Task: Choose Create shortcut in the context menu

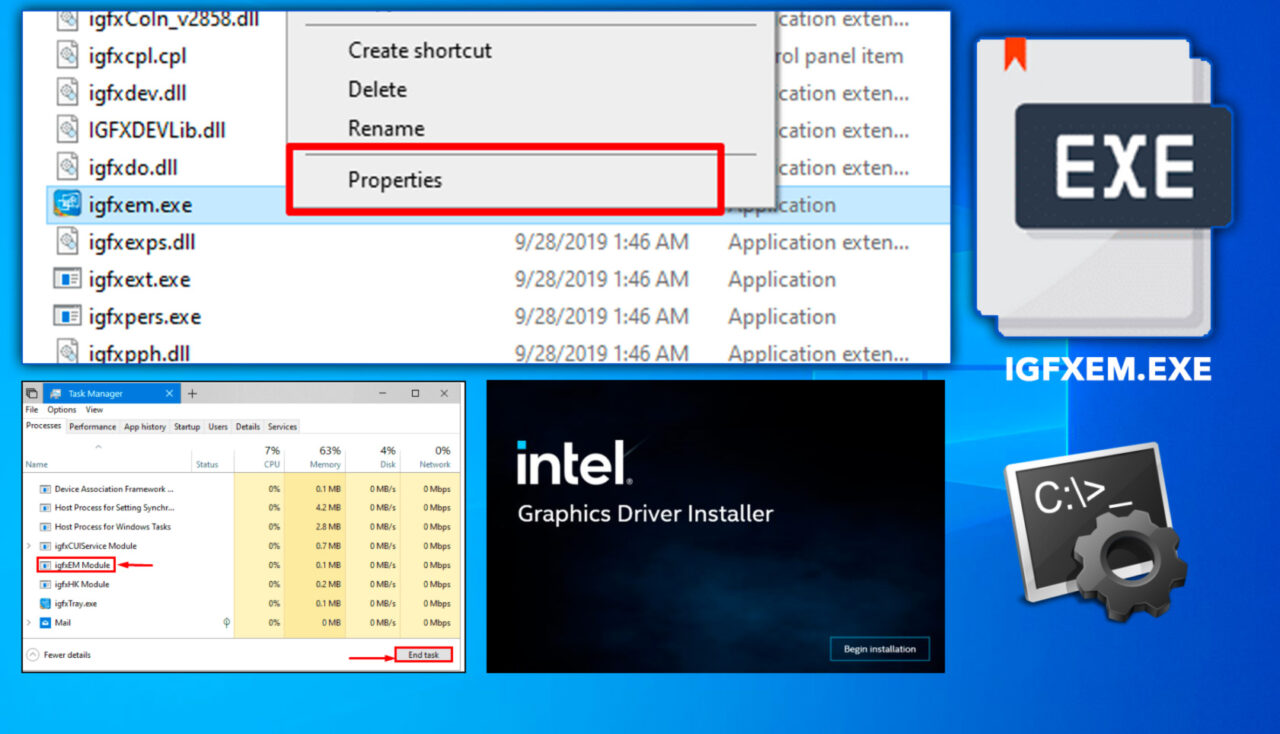Action: click(x=420, y=50)
